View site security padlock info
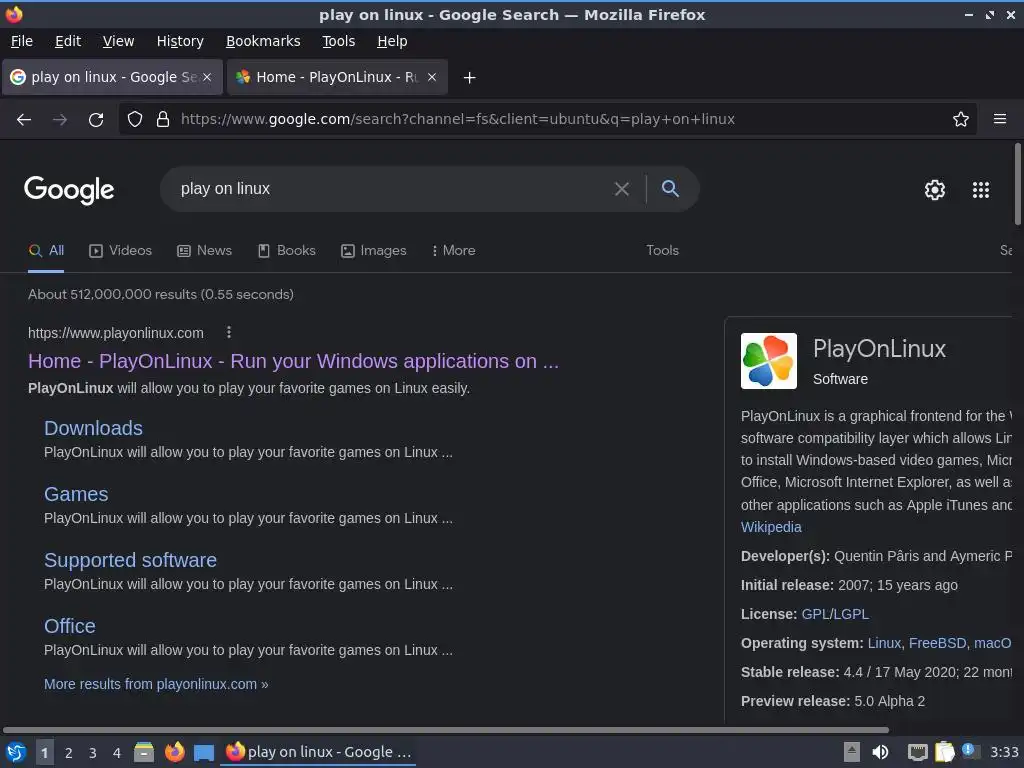The width and height of the screenshot is (1024, 768). pyautogui.click(x=163, y=119)
